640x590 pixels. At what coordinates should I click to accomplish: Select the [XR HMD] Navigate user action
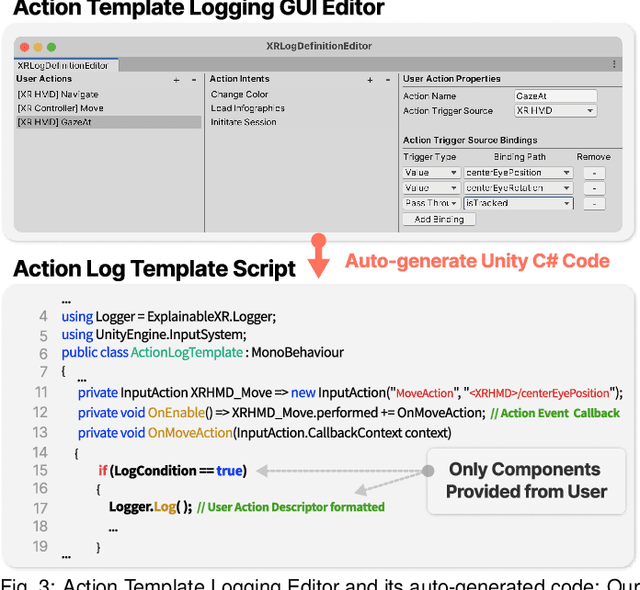(x=59, y=94)
